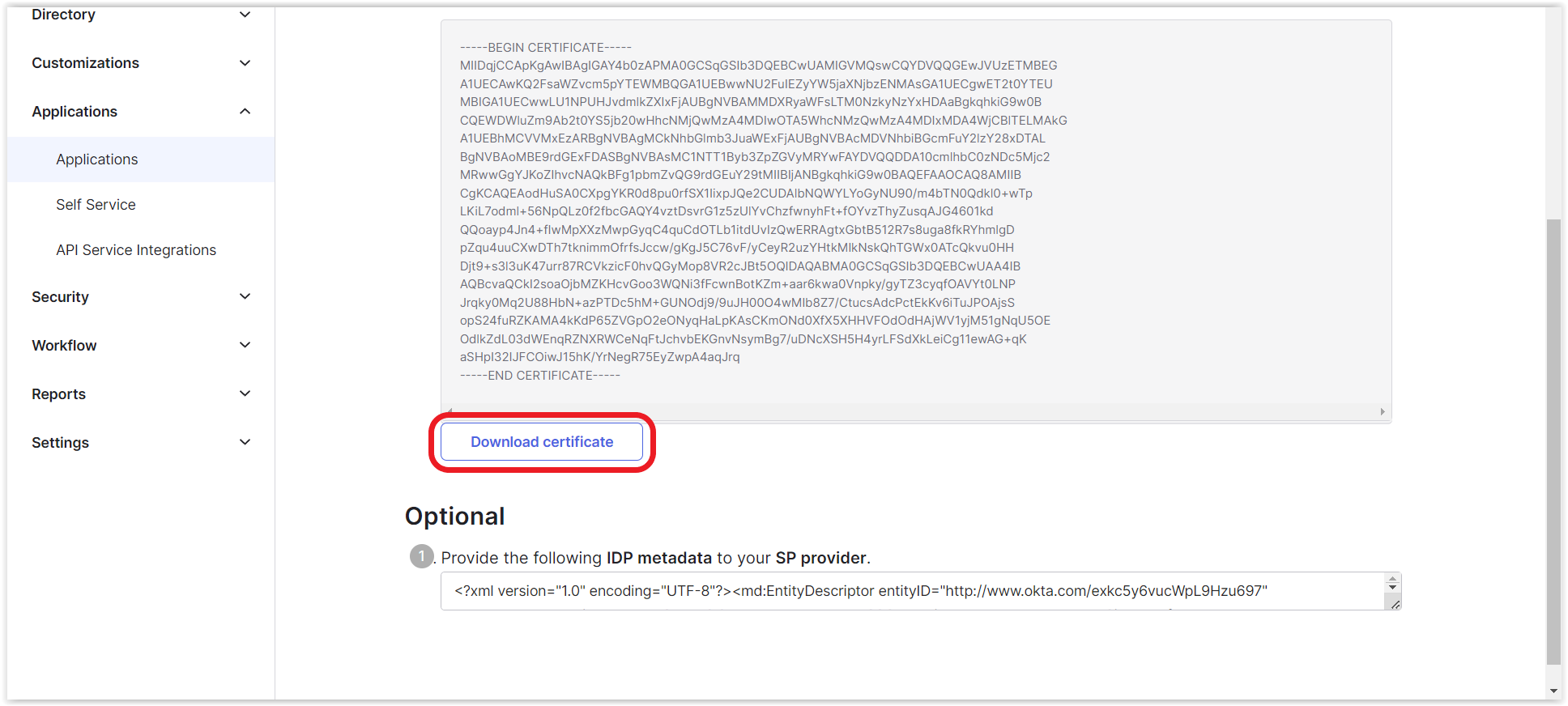1568x706 pixels.
Task: Collapse the Applications section chevron
Action: (x=245, y=111)
